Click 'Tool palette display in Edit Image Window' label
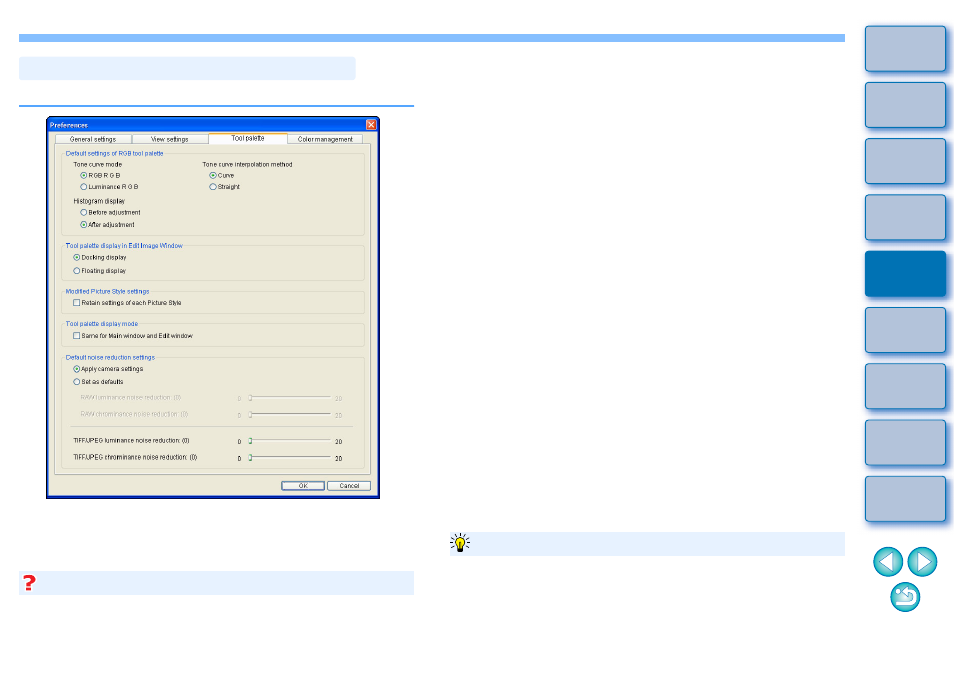 tap(124, 246)
